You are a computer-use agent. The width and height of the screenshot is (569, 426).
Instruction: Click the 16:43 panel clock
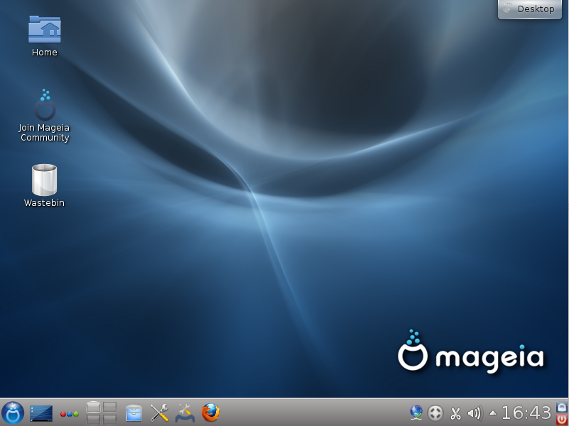(x=526, y=413)
